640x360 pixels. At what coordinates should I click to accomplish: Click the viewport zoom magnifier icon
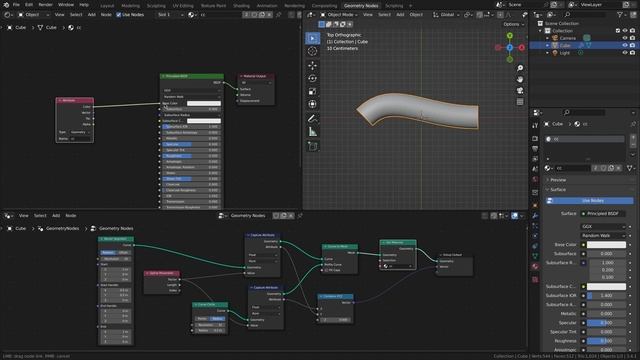520,68
